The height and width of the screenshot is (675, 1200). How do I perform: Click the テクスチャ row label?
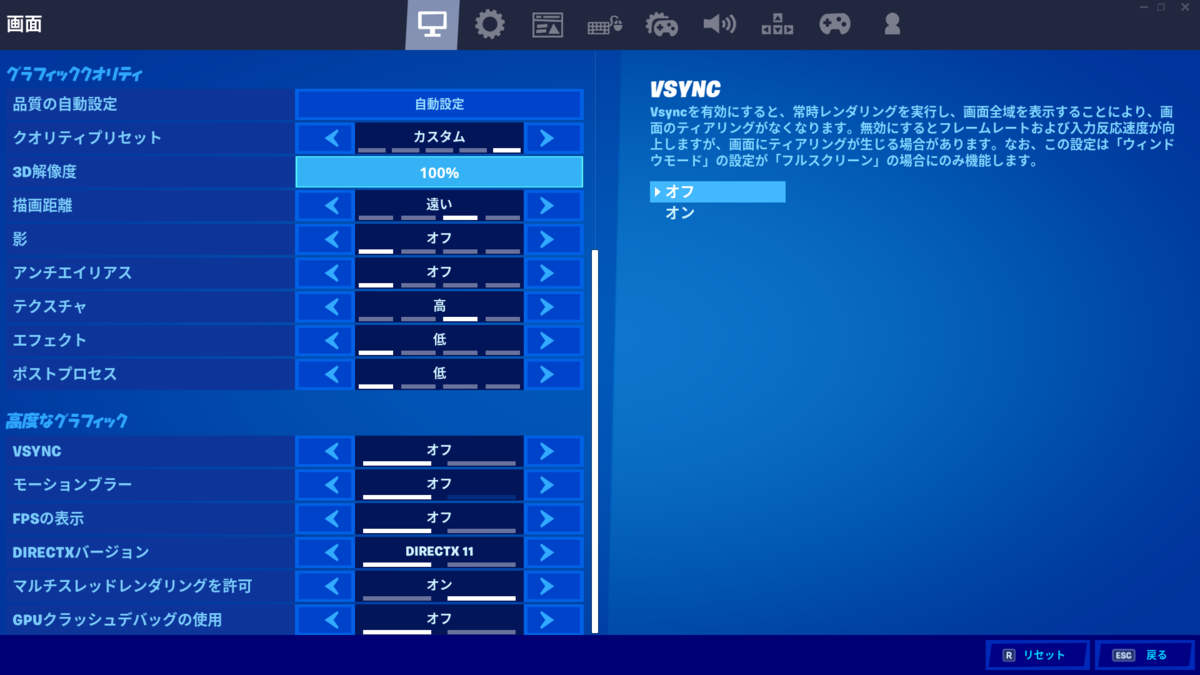(49, 307)
